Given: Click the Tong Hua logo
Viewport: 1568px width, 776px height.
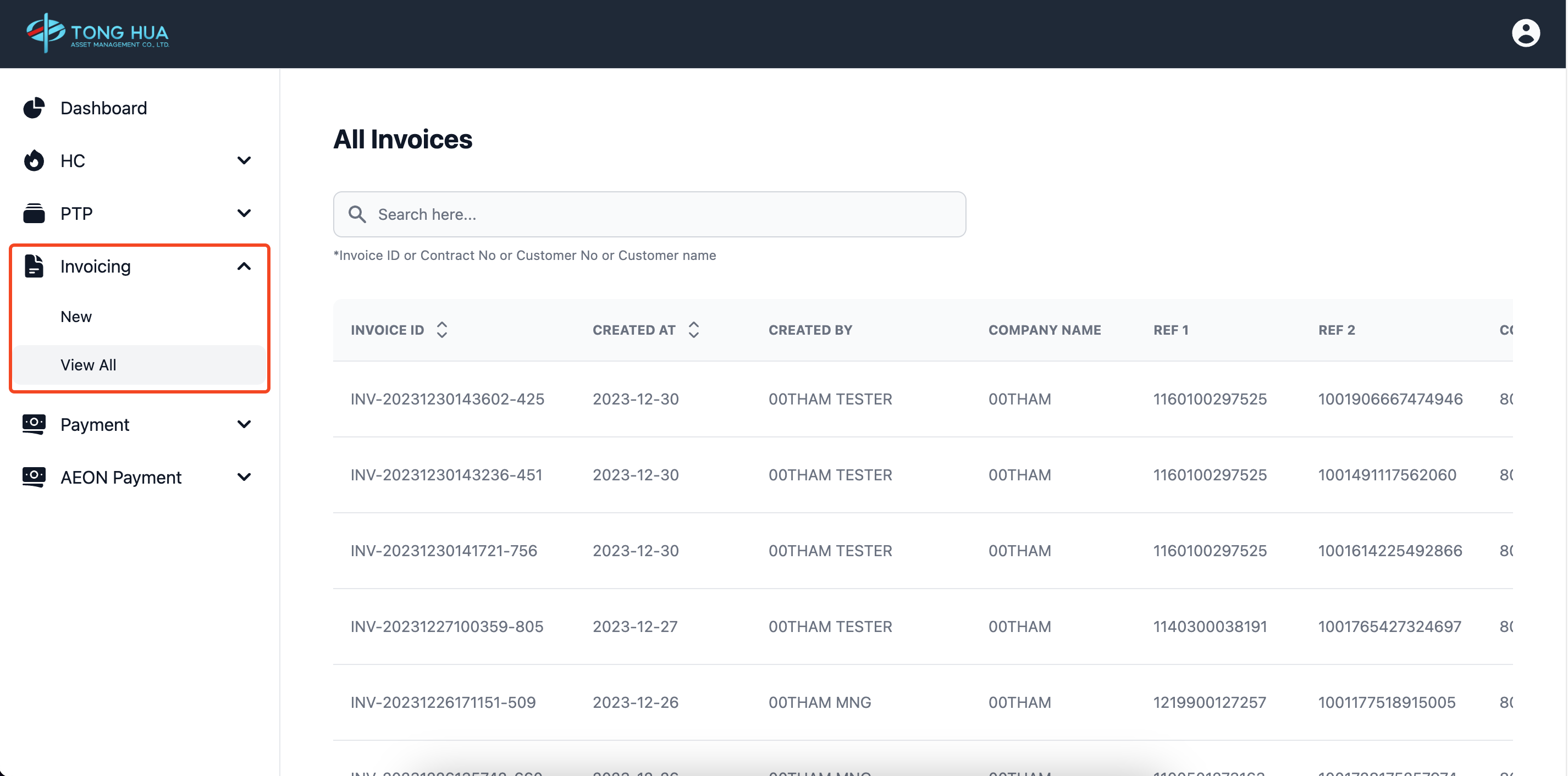Looking at the screenshot, I should 97,33.
